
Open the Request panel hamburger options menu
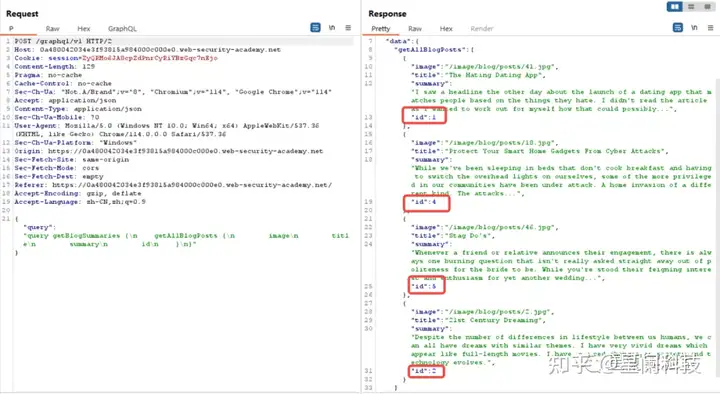point(348,28)
